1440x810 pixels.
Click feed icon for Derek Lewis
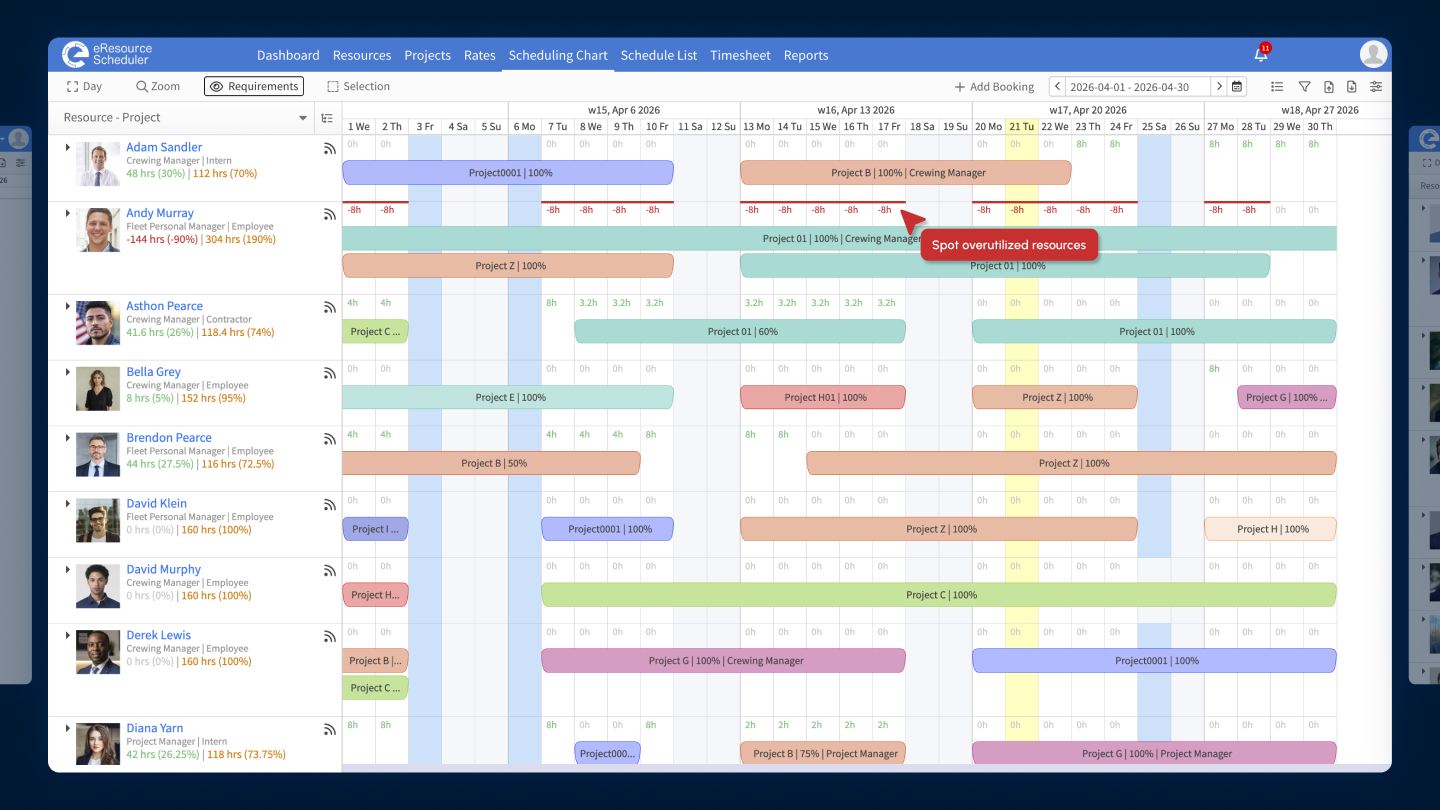[x=329, y=638]
